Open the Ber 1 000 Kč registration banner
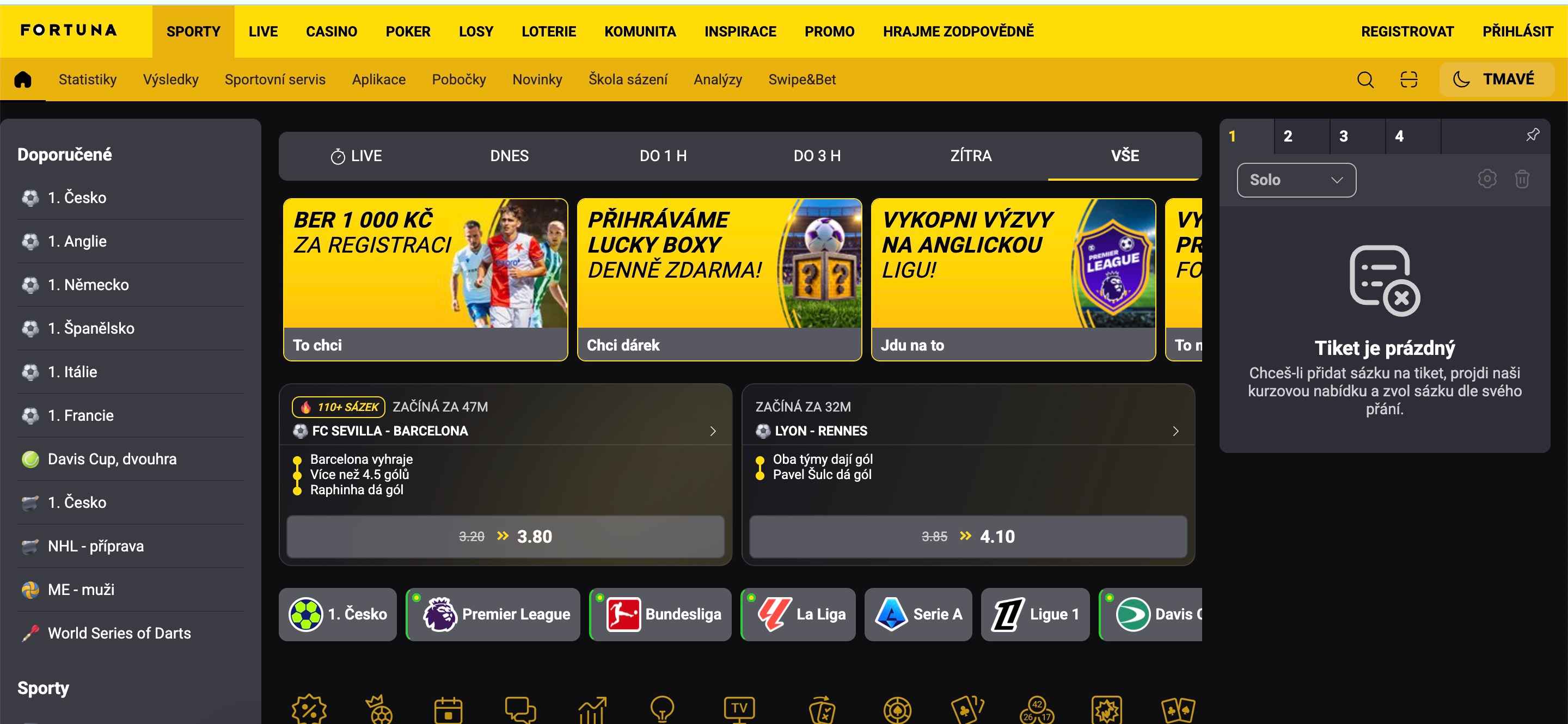1568x724 pixels. click(425, 279)
